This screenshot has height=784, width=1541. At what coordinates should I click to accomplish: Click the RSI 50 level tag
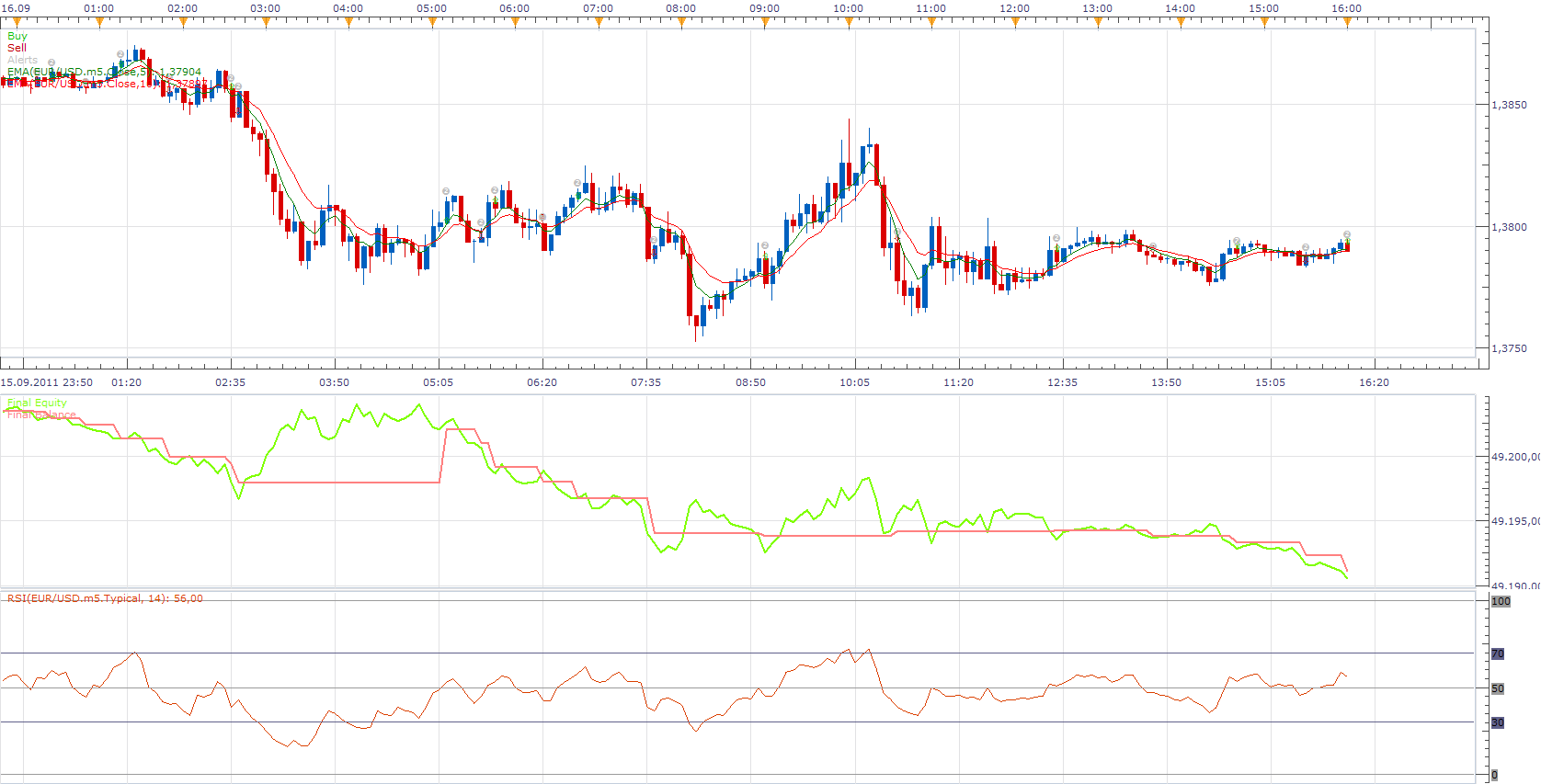point(1498,688)
